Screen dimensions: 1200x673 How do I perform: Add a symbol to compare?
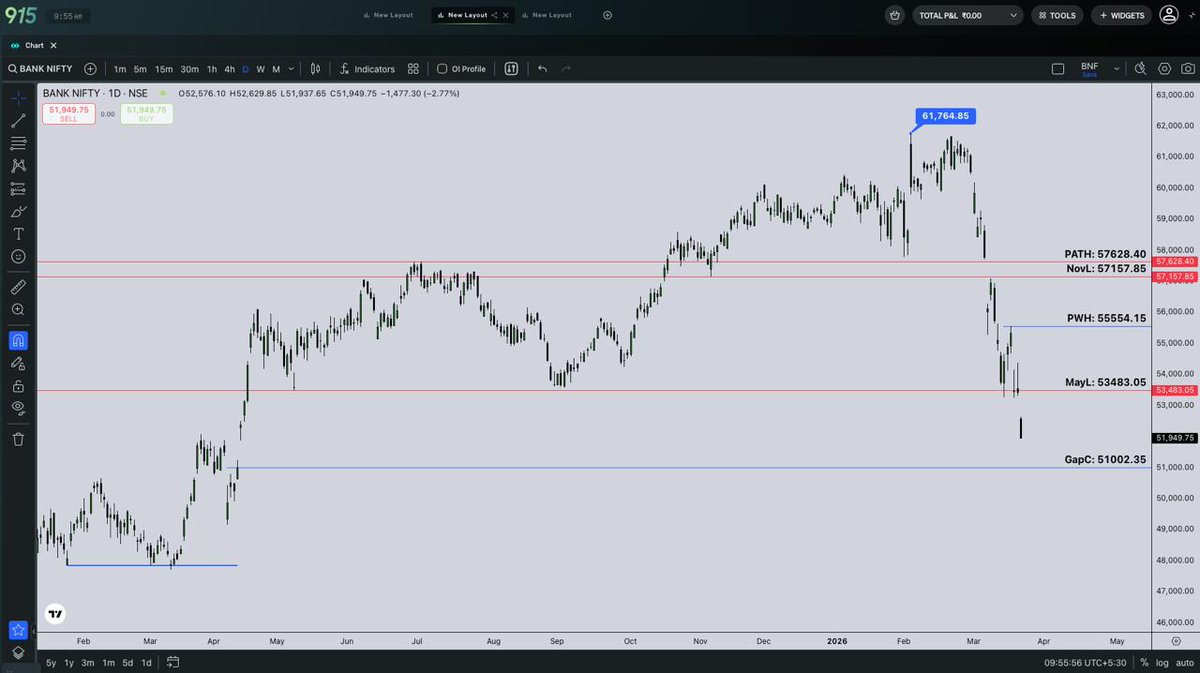point(91,69)
